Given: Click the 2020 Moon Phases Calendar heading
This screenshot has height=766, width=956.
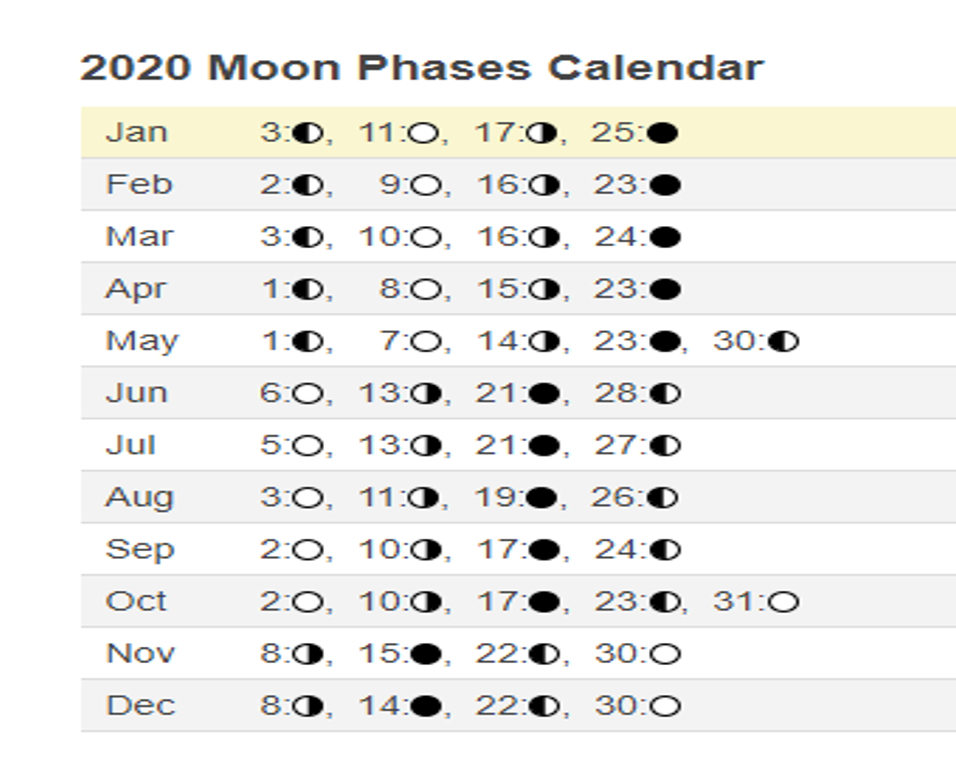Looking at the screenshot, I should (422, 67).
